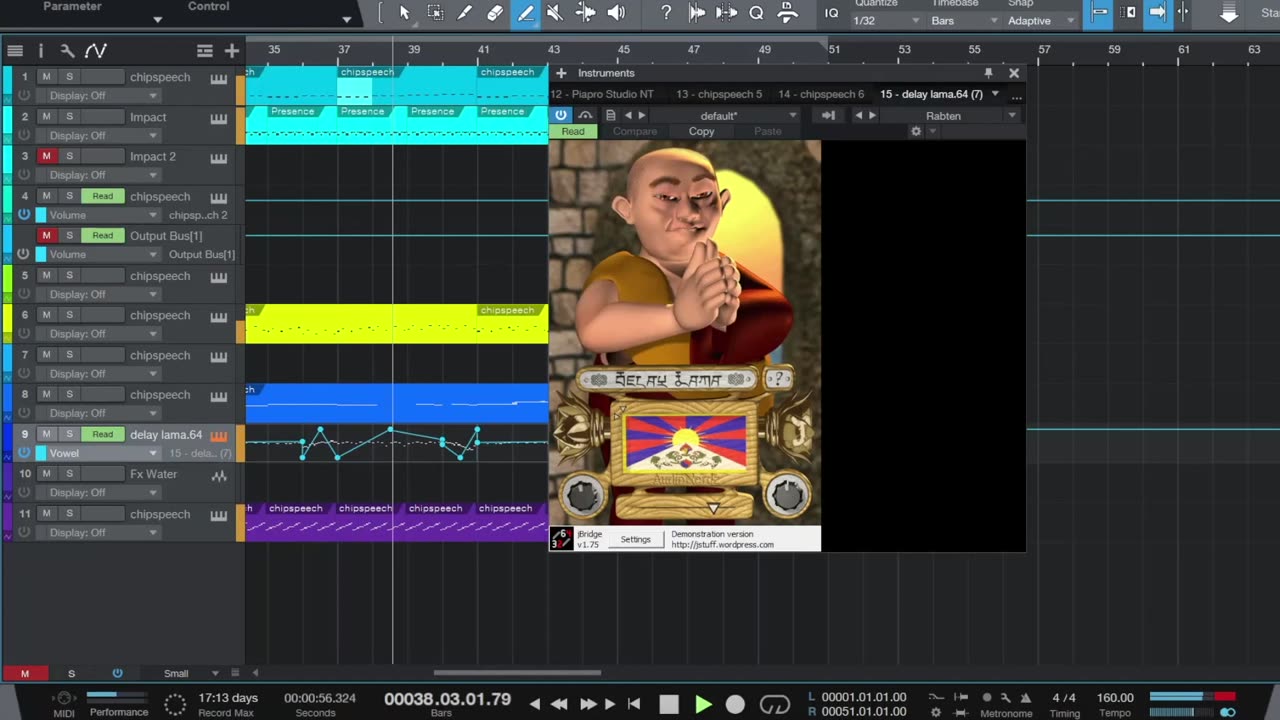Screen dimensions: 1280x720
Task: Toggle plugin power bypass button
Action: [561, 116]
